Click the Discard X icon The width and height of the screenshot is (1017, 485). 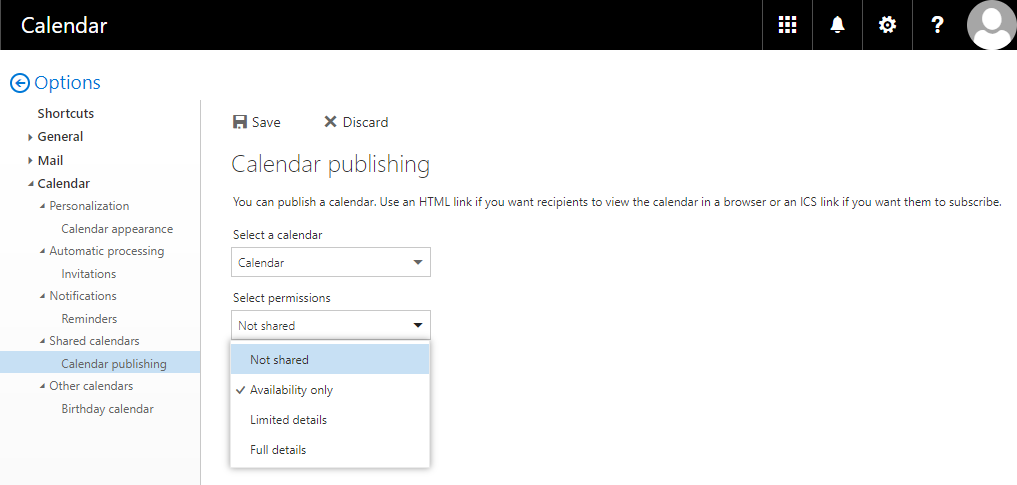pos(330,122)
